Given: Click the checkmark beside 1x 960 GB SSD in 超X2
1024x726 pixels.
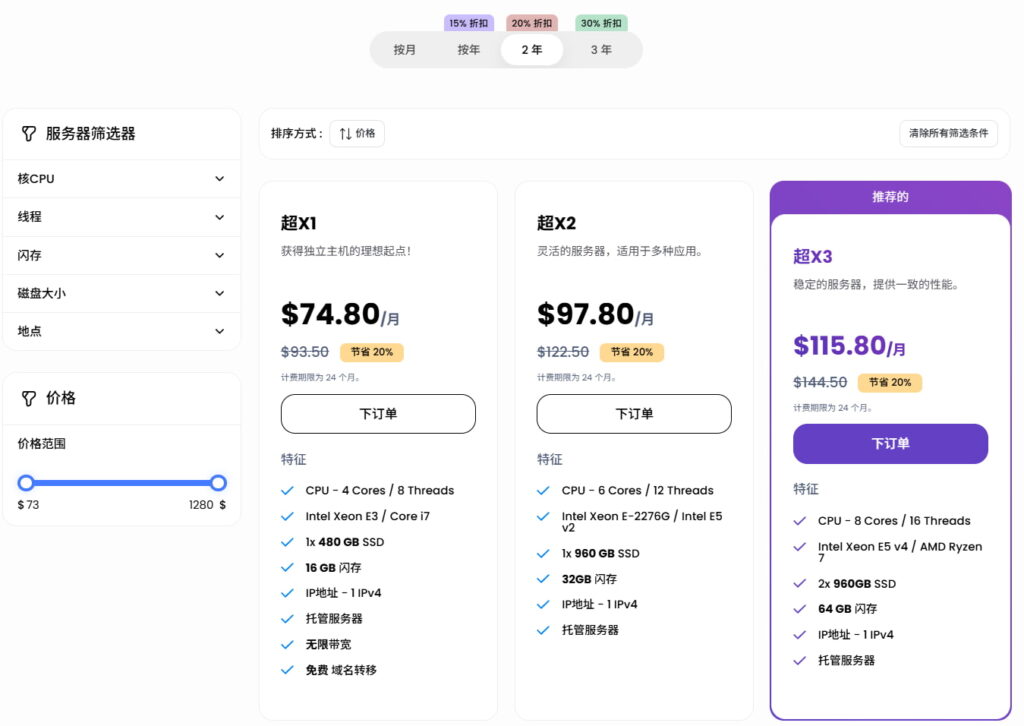Looking at the screenshot, I should pos(543,553).
